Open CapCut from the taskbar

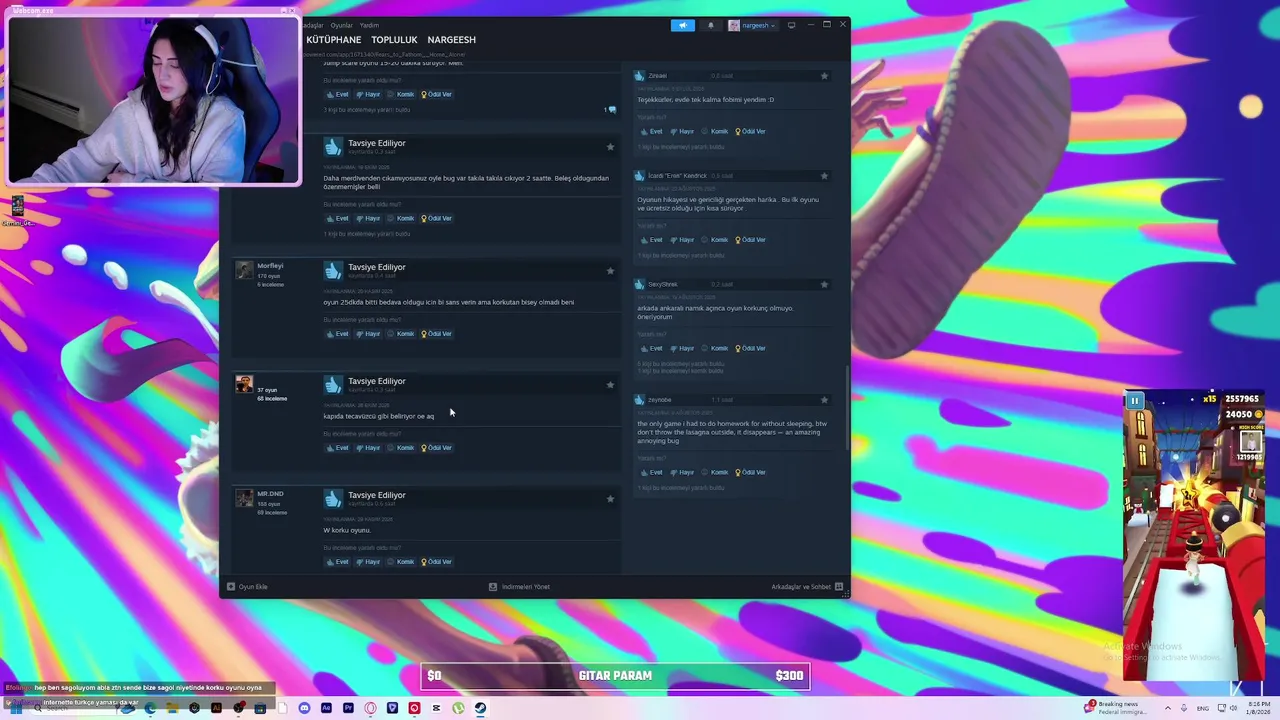pos(436,708)
